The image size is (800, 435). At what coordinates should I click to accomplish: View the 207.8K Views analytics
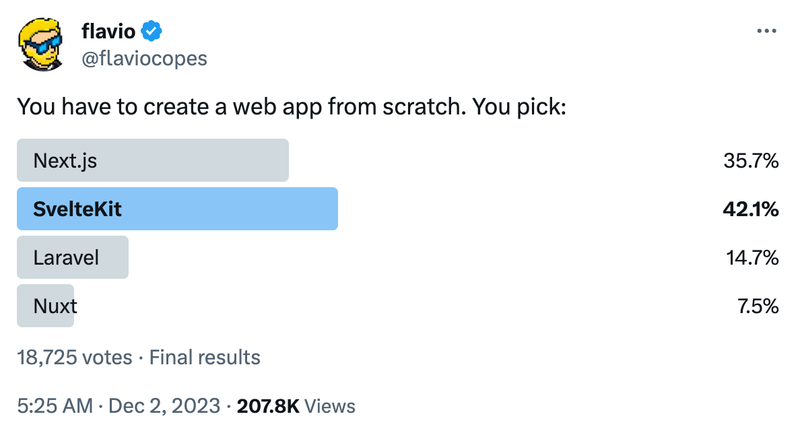[x=295, y=406]
